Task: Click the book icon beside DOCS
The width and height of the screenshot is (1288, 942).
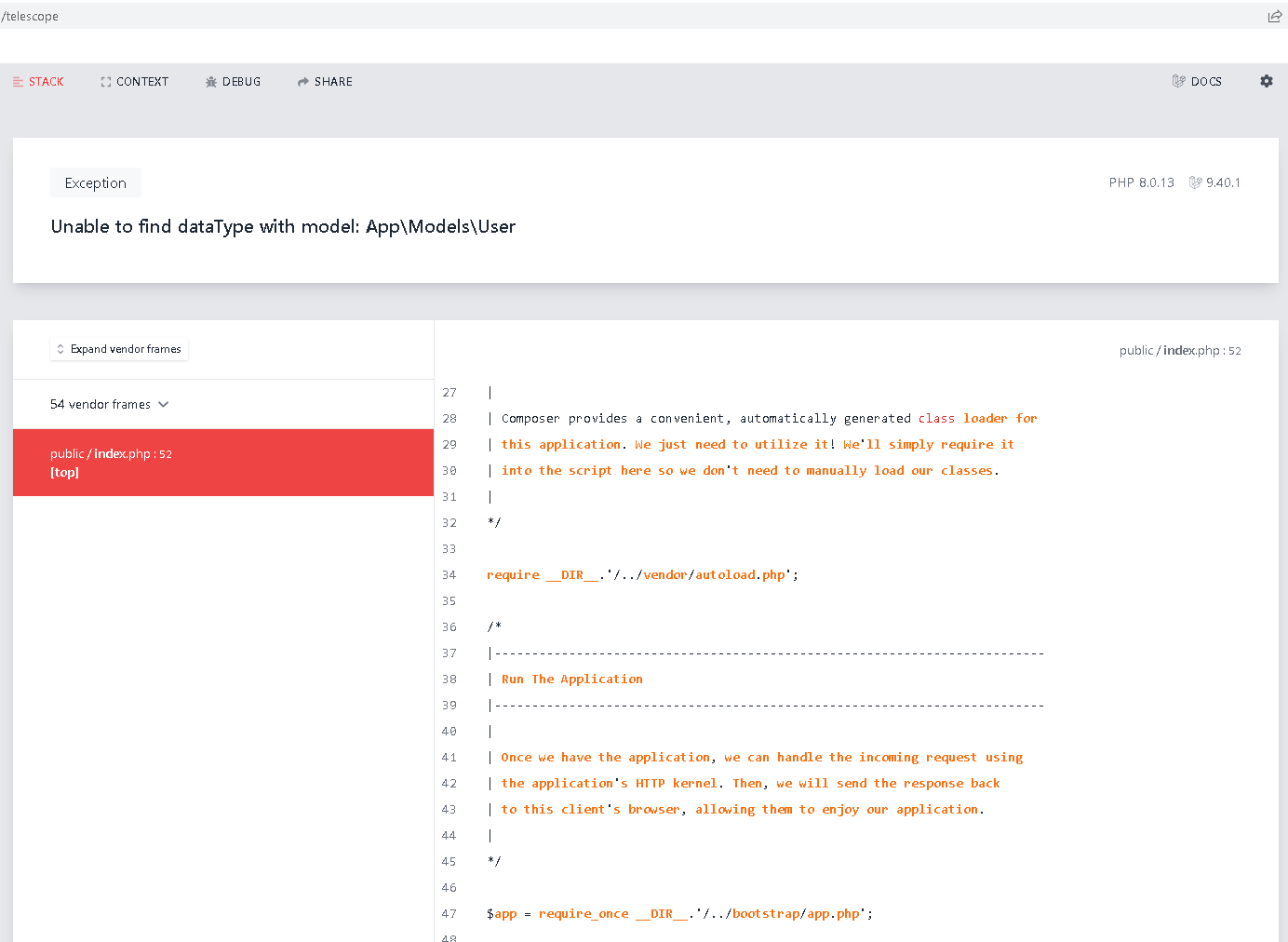Action: pyautogui.click(x=1177, y=81)
